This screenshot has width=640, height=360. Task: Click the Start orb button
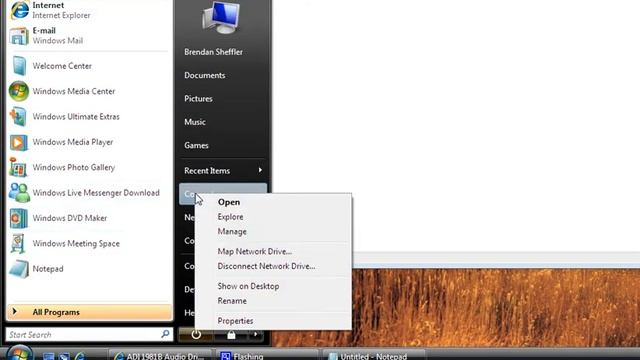[x=19, y=353]
